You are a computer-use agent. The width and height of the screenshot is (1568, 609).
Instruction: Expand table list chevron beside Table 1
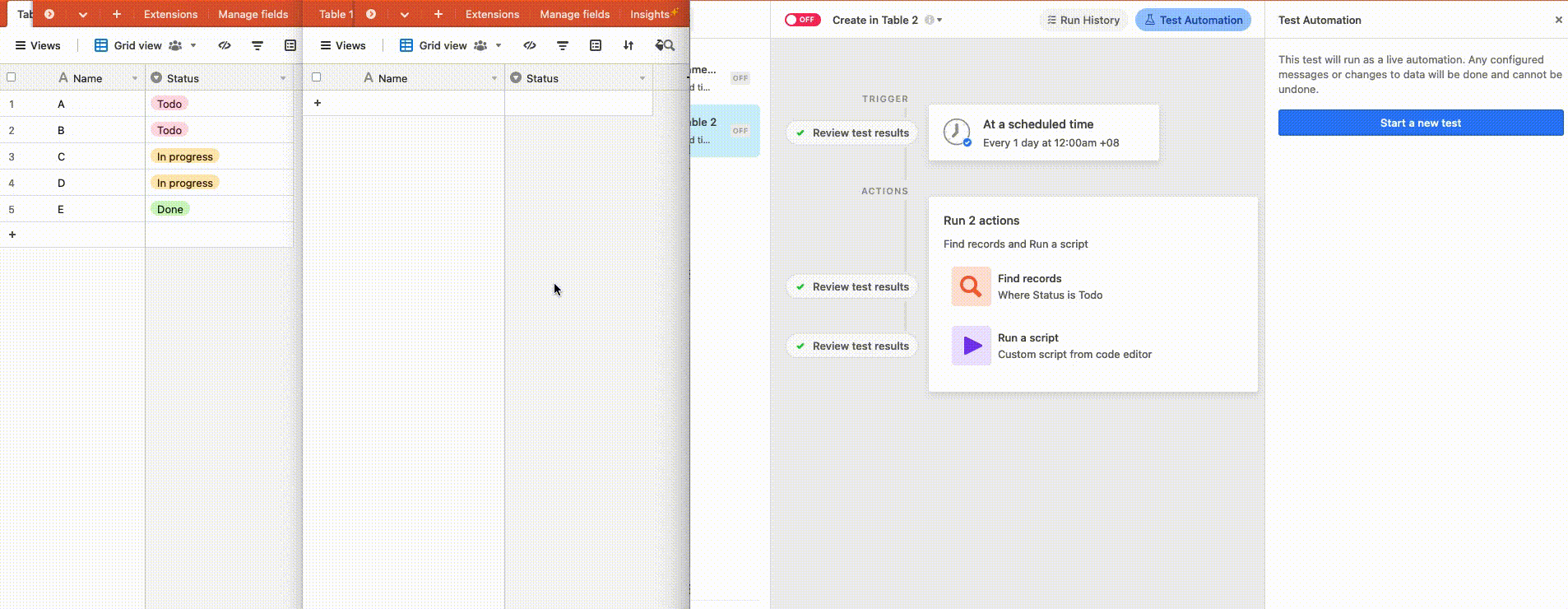tap(405, 14)
